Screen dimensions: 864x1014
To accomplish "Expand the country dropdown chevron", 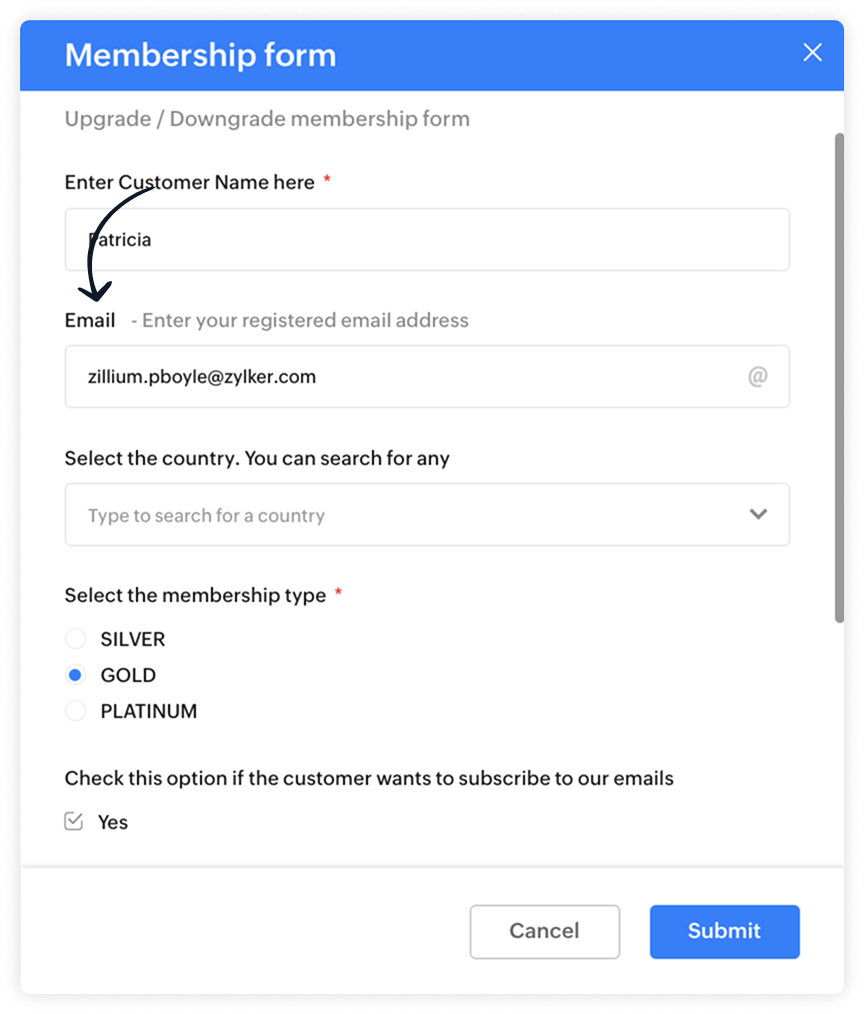I will click(758, 514).
